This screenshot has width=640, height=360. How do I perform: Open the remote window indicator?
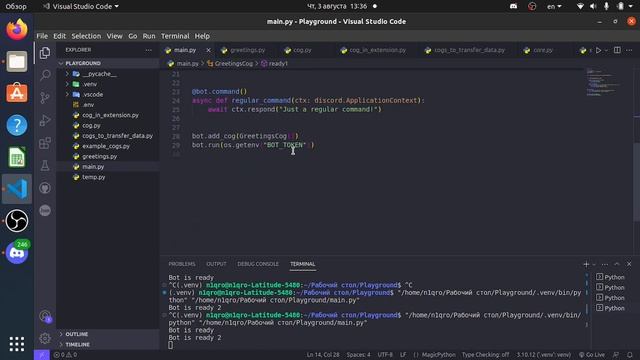(x=42, y=355)
